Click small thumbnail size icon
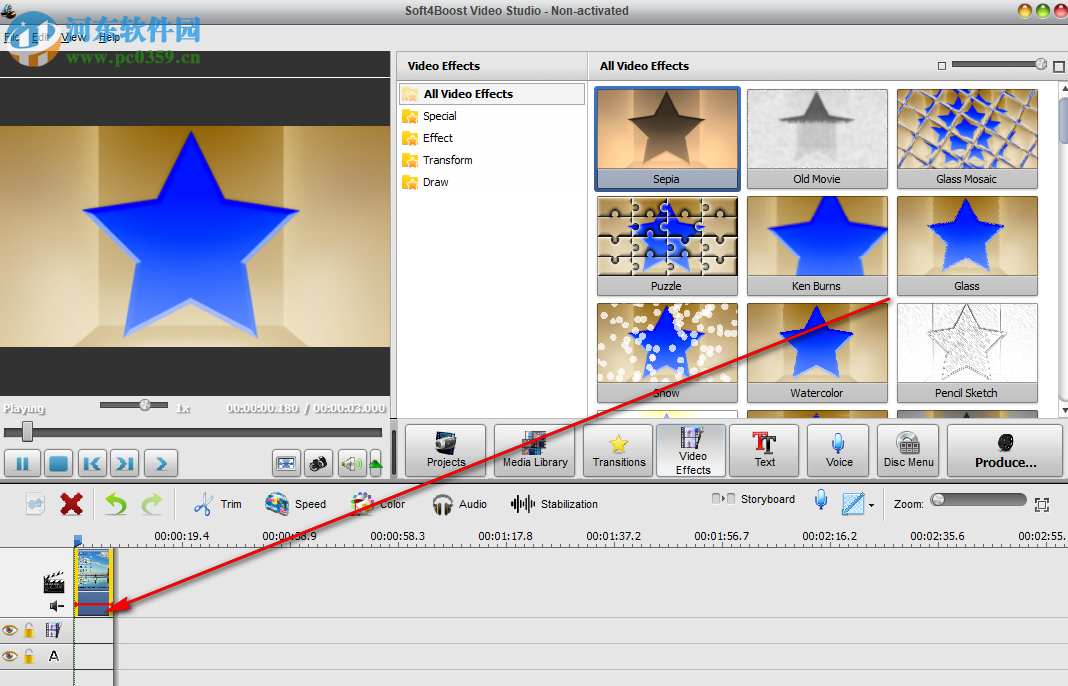The image size is (1068, 686). click(x=941, y=66)
